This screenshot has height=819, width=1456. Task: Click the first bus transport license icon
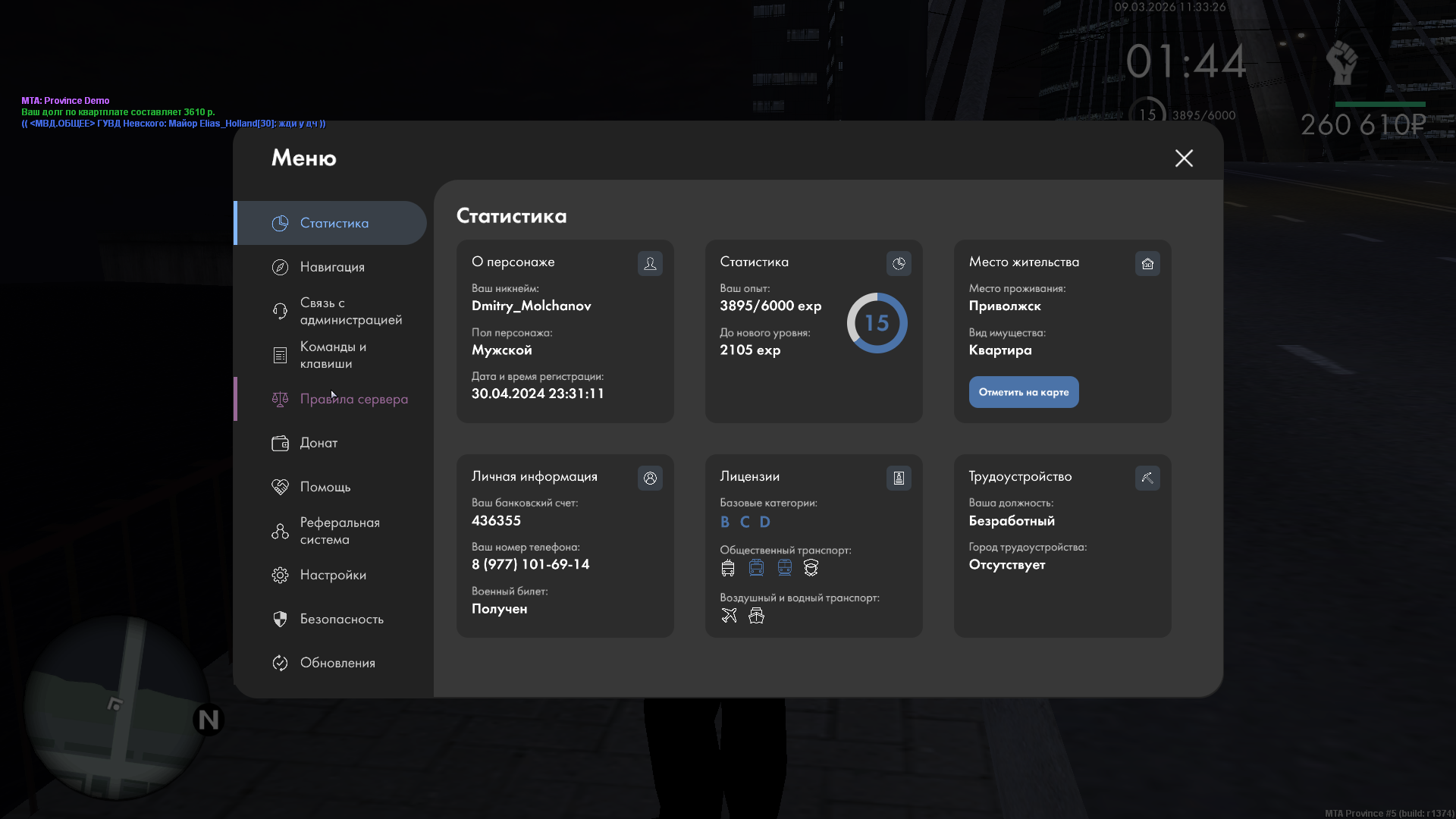pos(728,567)
